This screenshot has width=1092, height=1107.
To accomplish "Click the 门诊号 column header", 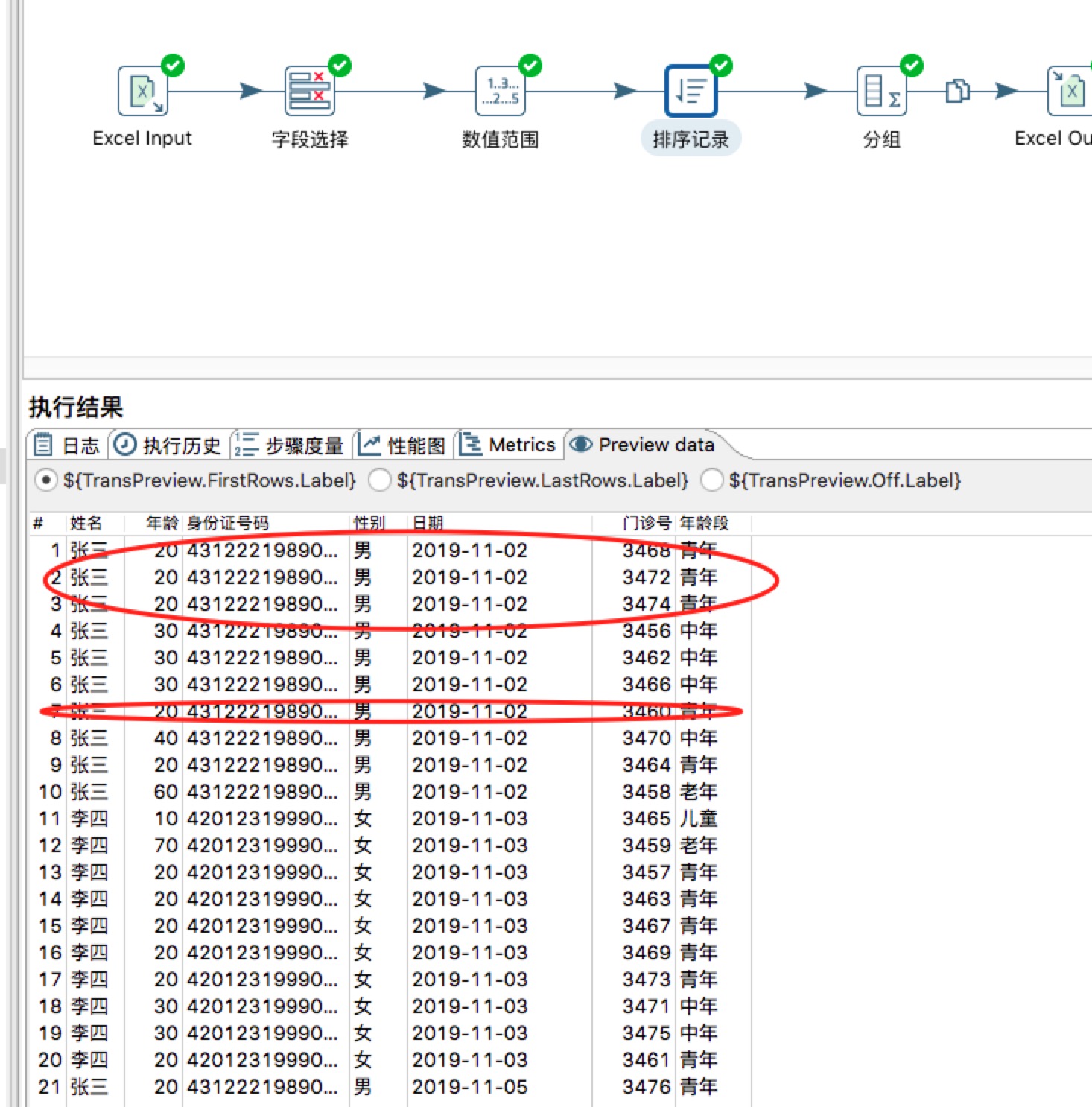I will point(647,523).
